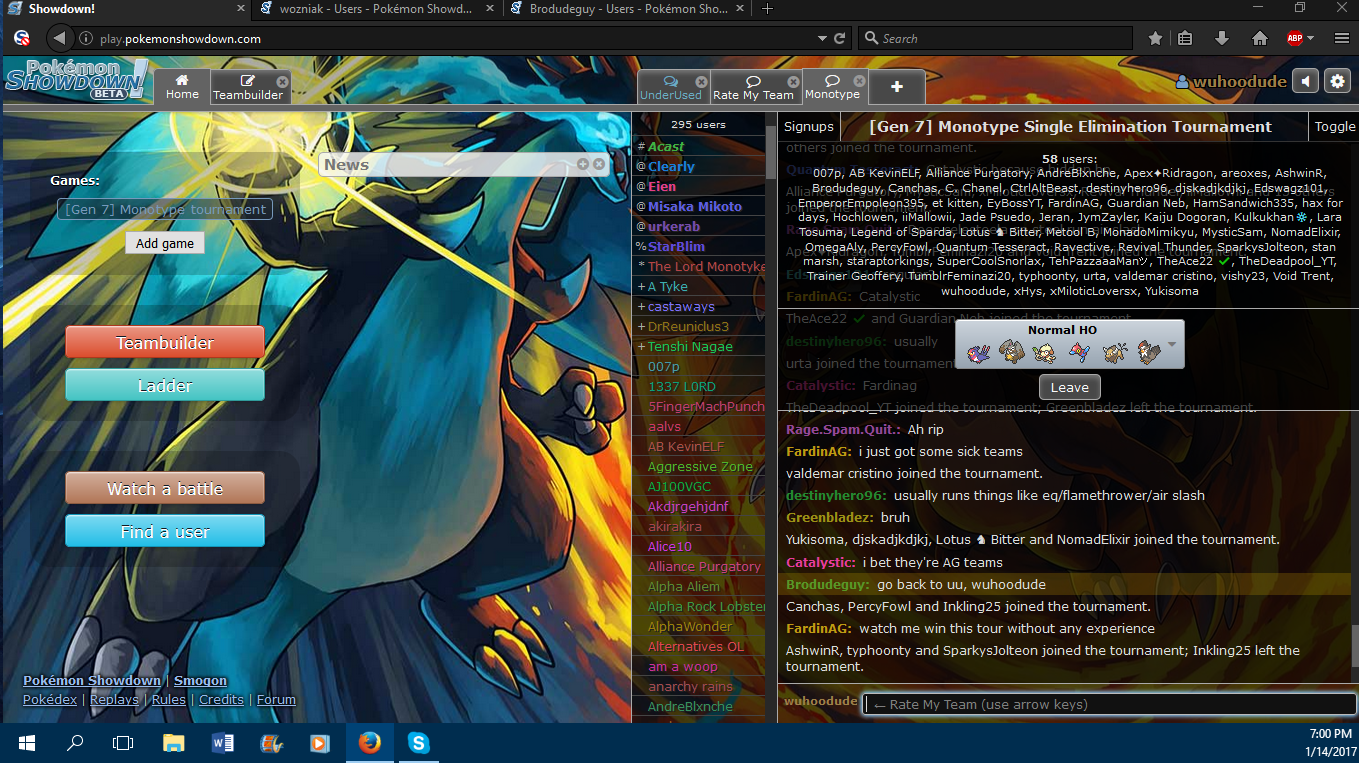Open the red Teambuilder button

point(165,342)
